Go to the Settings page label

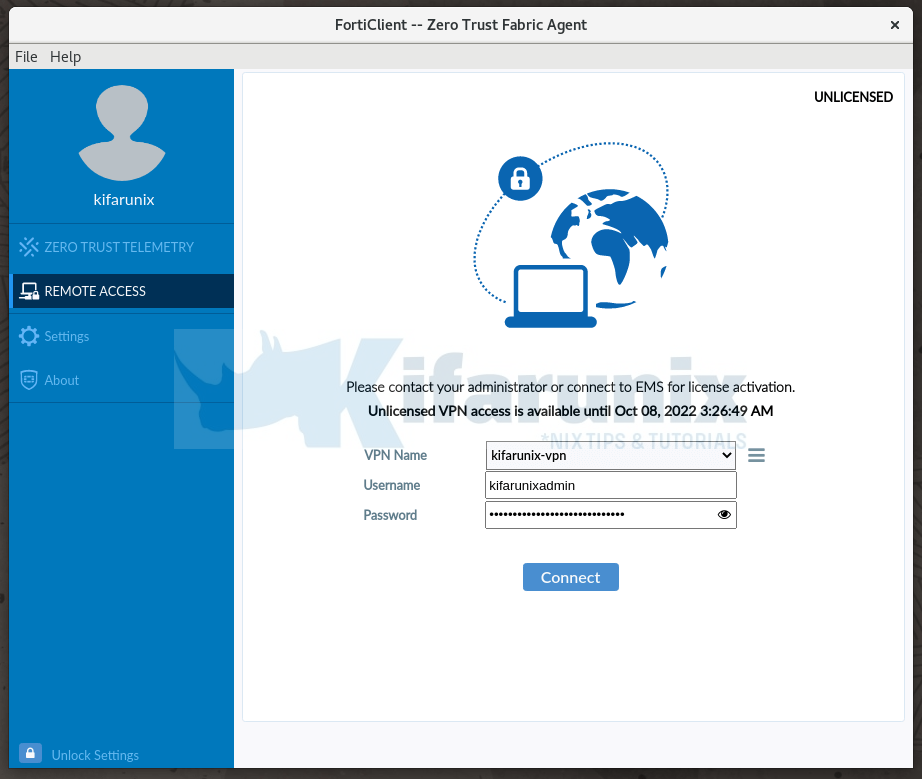[67, 336]
